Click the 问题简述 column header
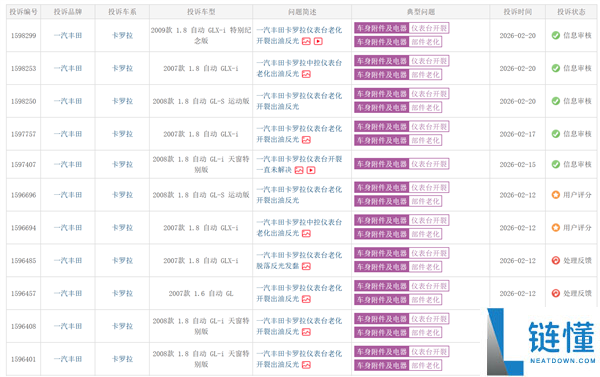Screen dimensions: 600x377 coord(302,12)
